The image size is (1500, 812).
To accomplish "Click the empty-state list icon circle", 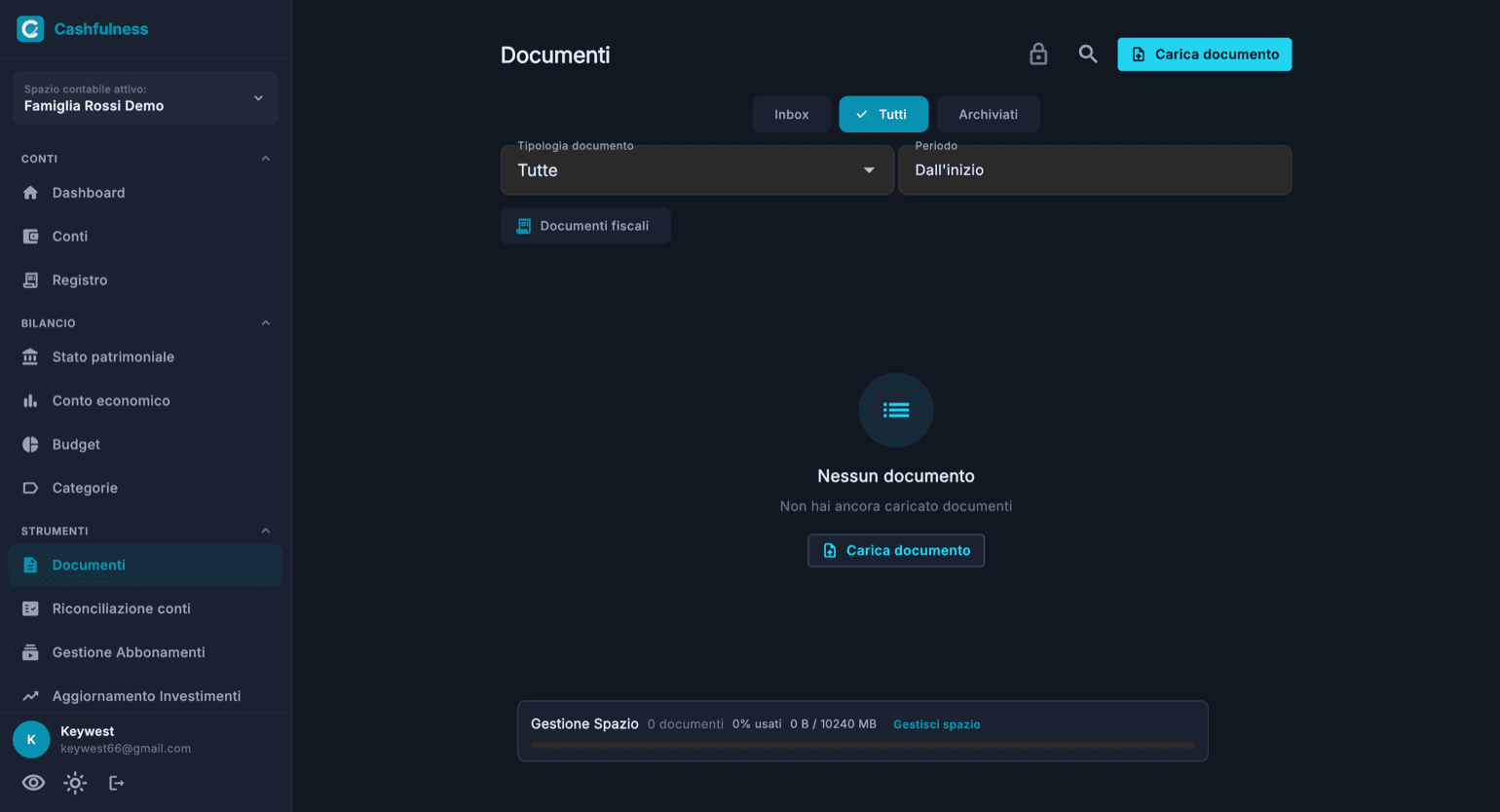I will point(896,410).
